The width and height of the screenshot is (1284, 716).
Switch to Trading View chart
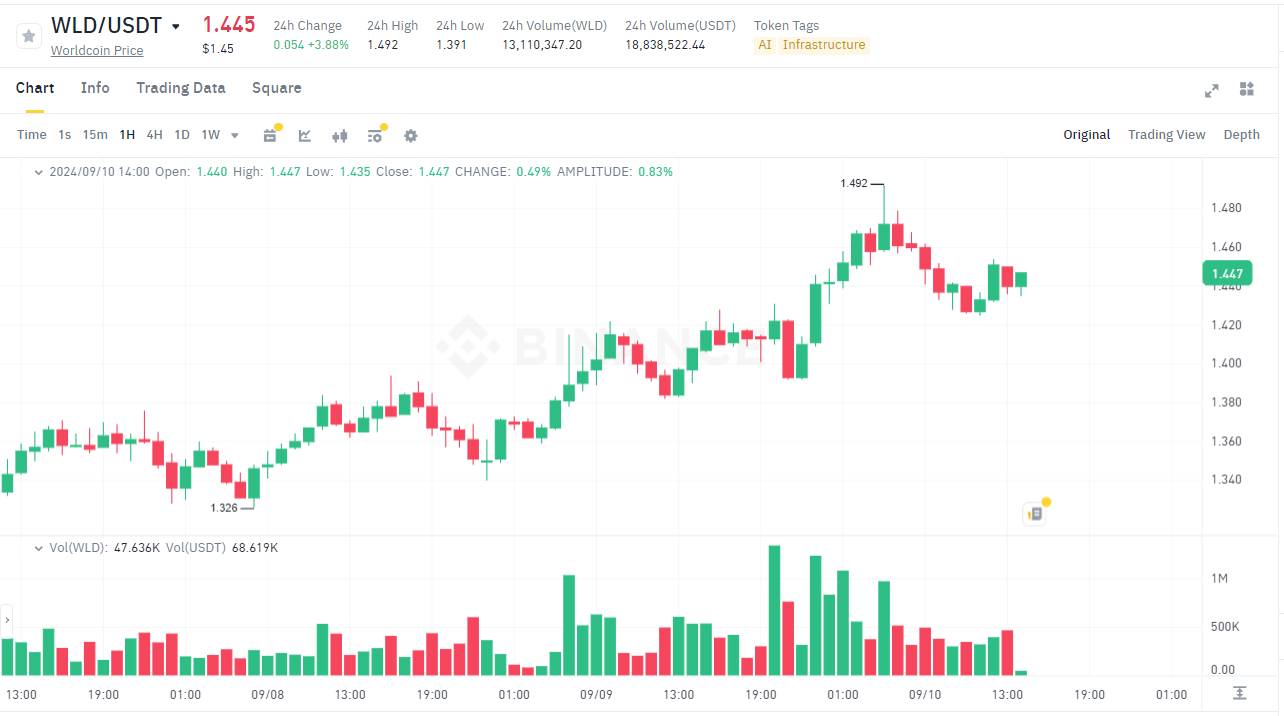pos(1167,135)
